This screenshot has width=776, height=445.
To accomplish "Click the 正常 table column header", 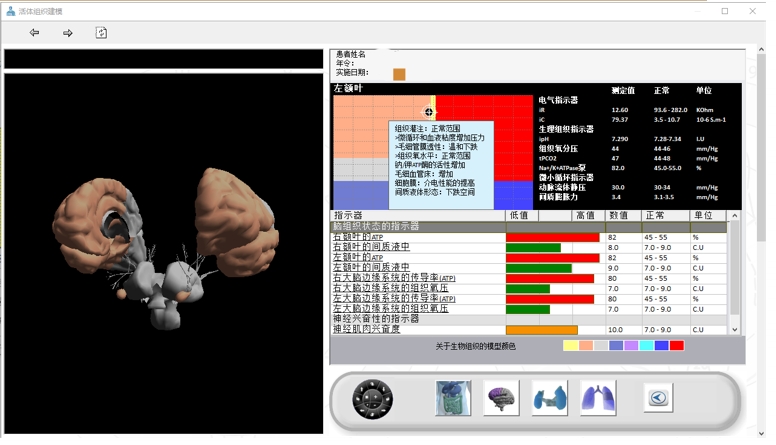I will 665,215.
